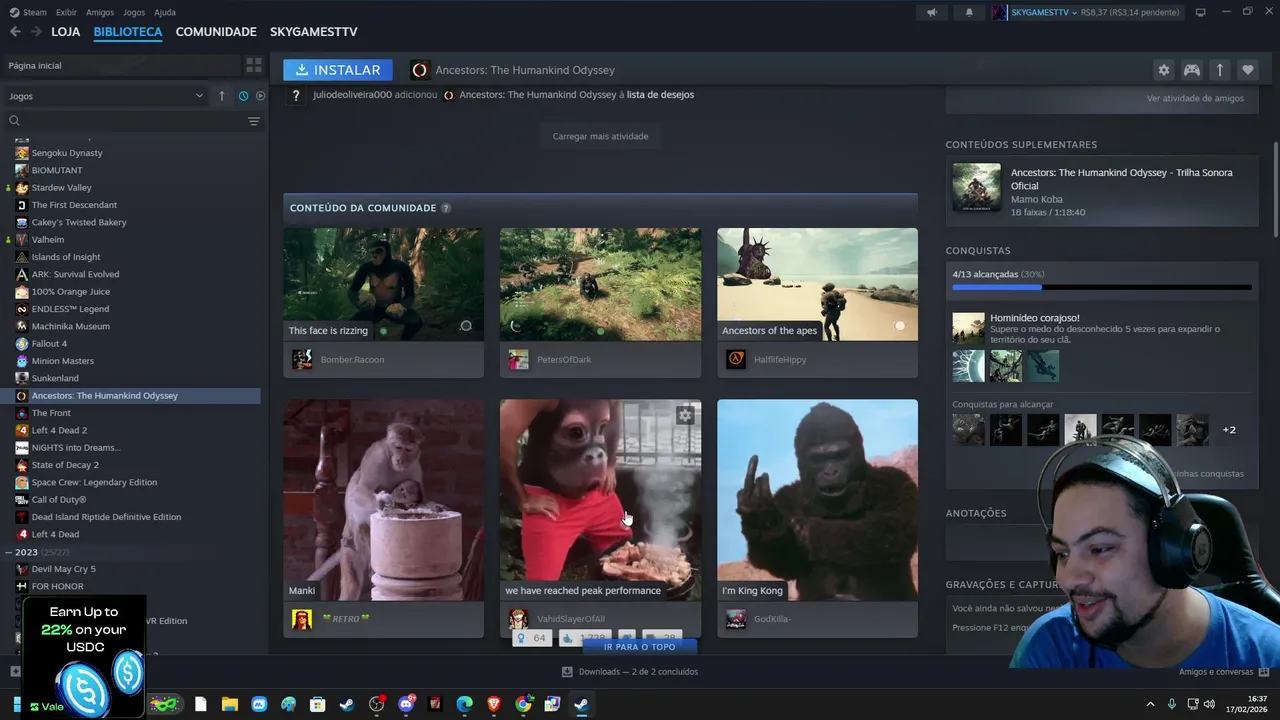Open the Ajuda menu
This screenshot has width=1280, height=720.
(x=165, y=12)
